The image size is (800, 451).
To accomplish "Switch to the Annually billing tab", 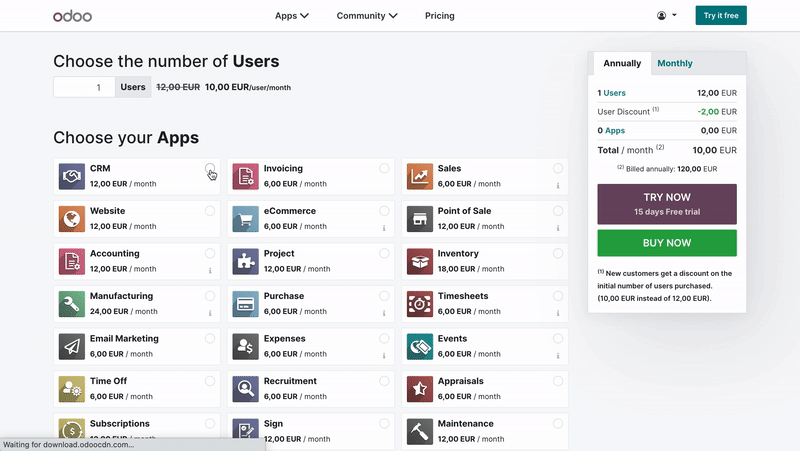I will coord(622,63).
